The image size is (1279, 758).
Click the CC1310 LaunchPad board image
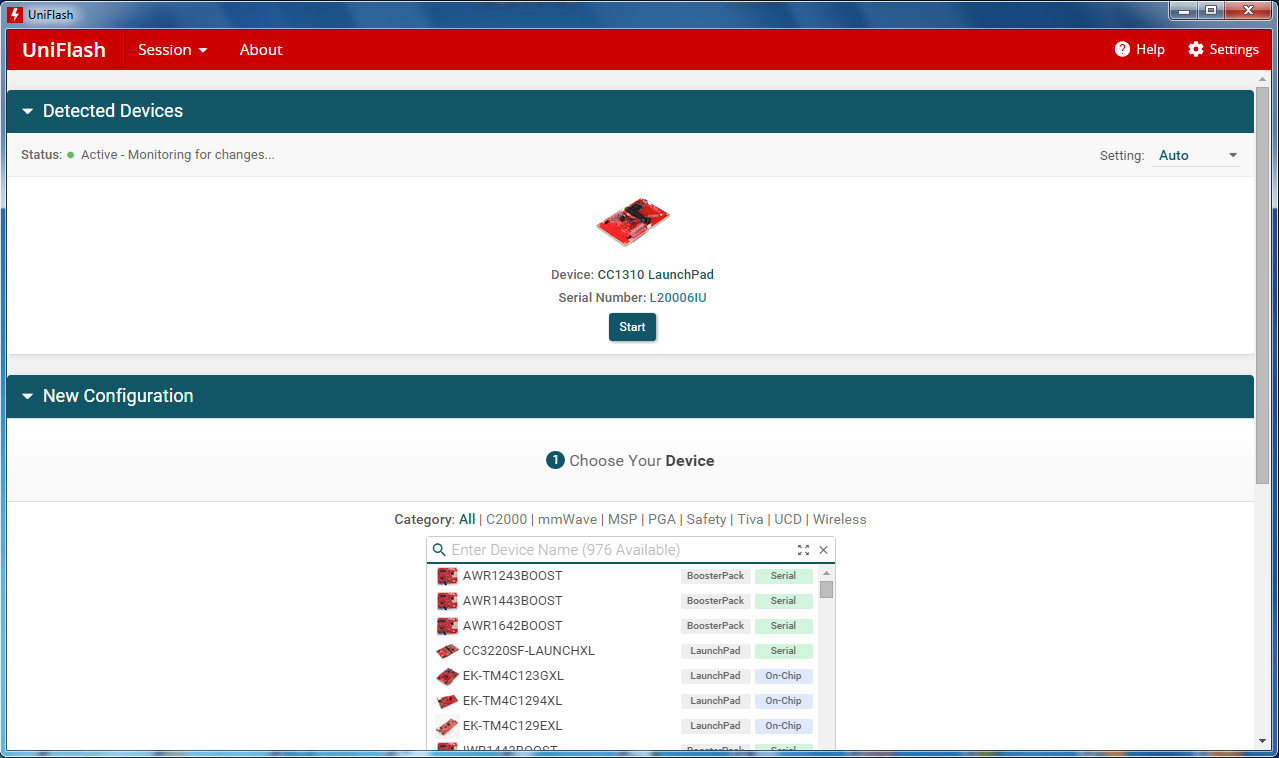[x=633, y=221]
